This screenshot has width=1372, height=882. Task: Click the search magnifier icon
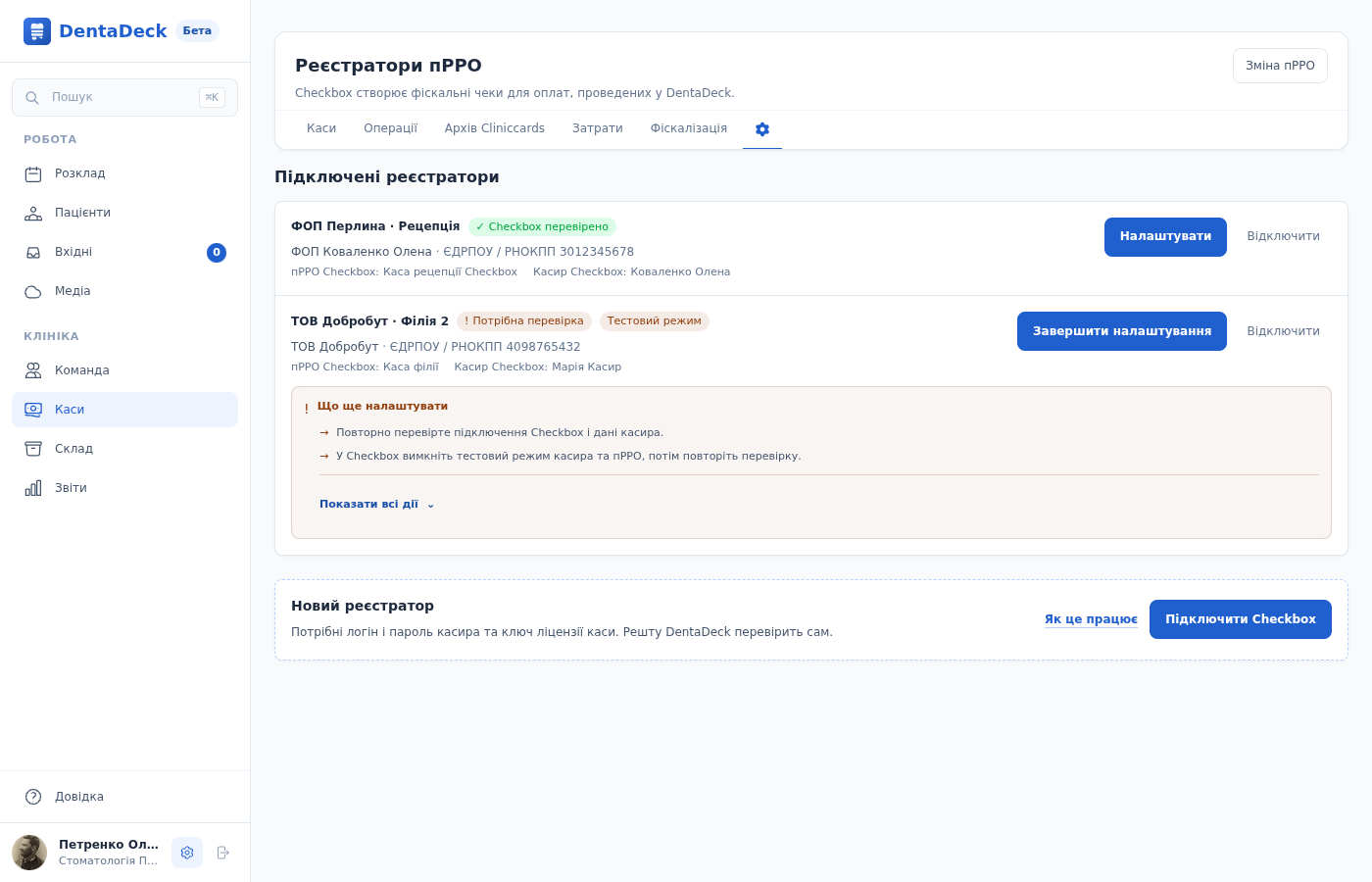tap(32, 98)
